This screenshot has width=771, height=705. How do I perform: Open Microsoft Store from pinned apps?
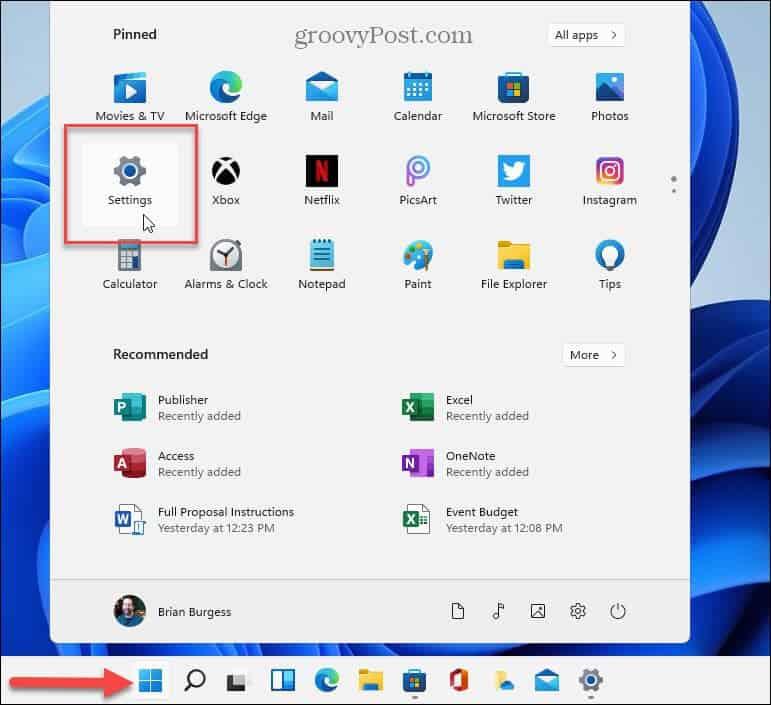514,98
